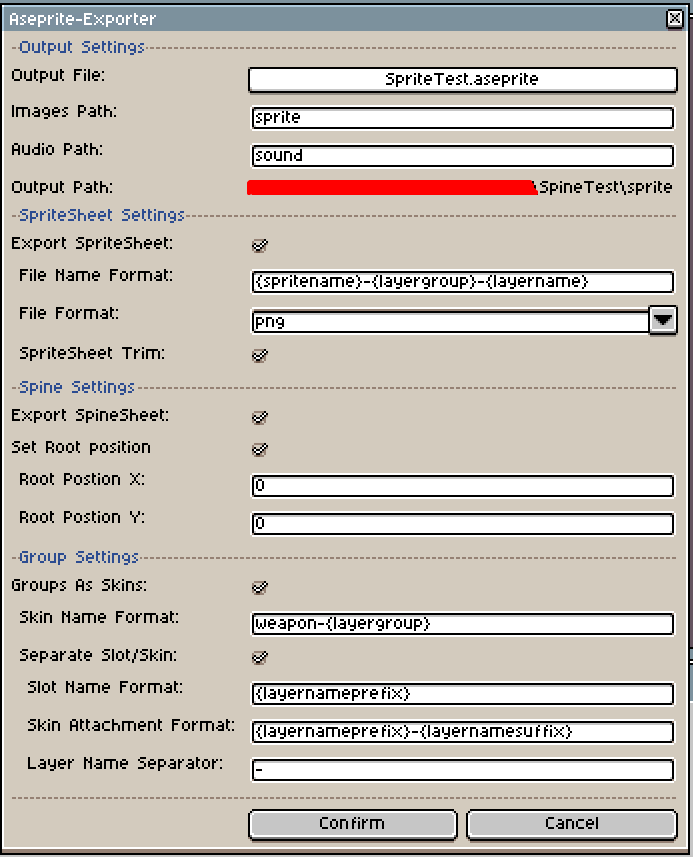The height and width of the screenshot is (857, 693).
Task: Edit the Skin Attachment Format field
Action: [462, 732]
